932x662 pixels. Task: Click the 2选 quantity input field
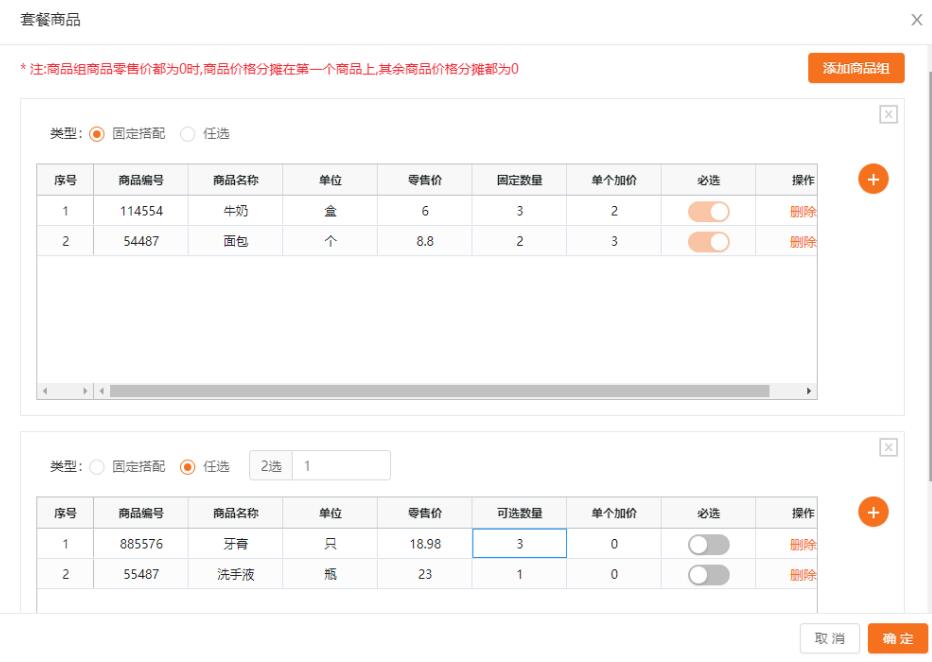341,466
